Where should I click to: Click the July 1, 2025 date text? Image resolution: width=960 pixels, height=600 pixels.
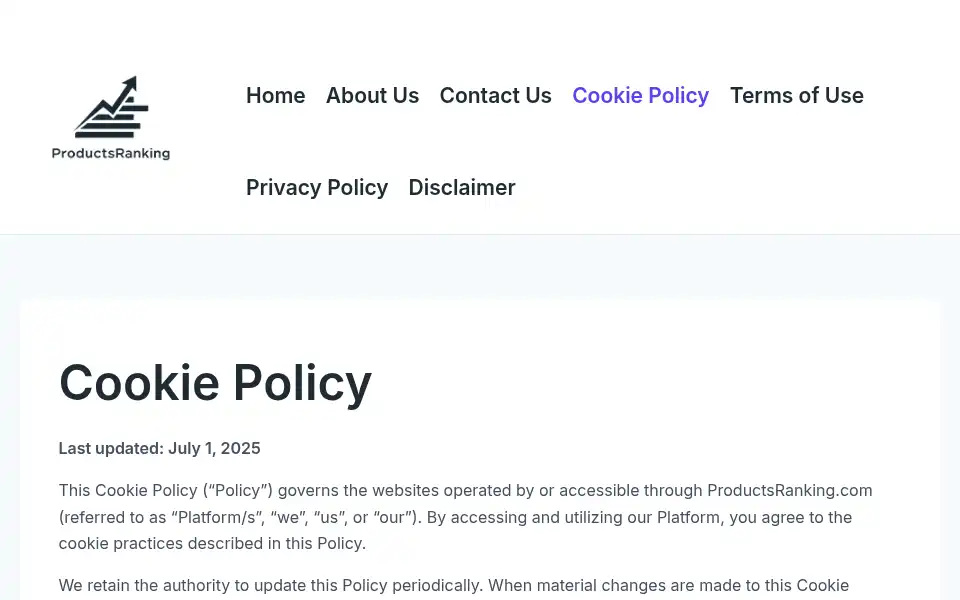(214, 448)
